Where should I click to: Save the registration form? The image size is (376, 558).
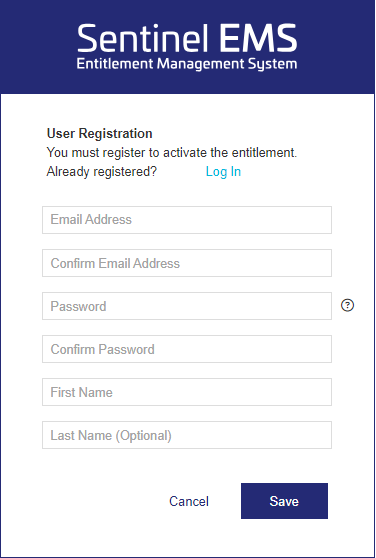pos(284,501)
